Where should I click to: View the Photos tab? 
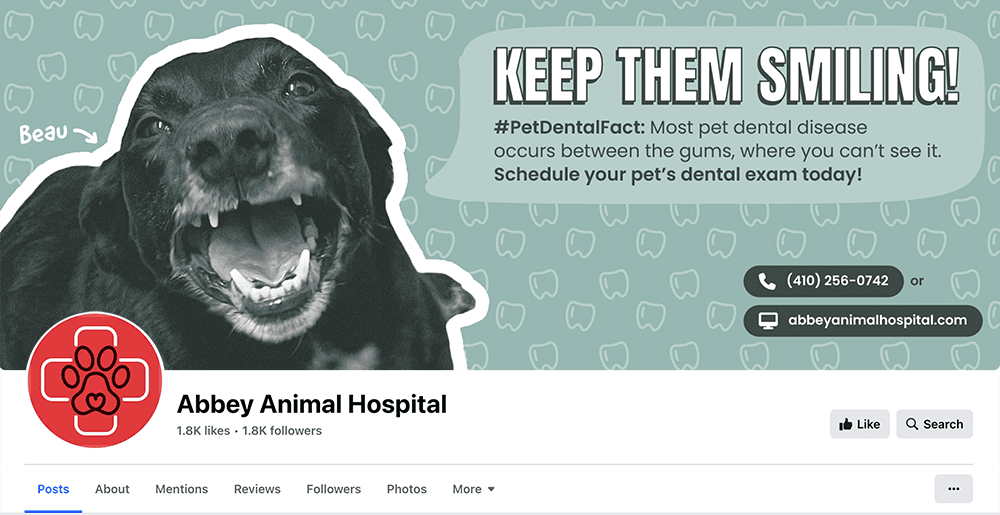[407, 489]
